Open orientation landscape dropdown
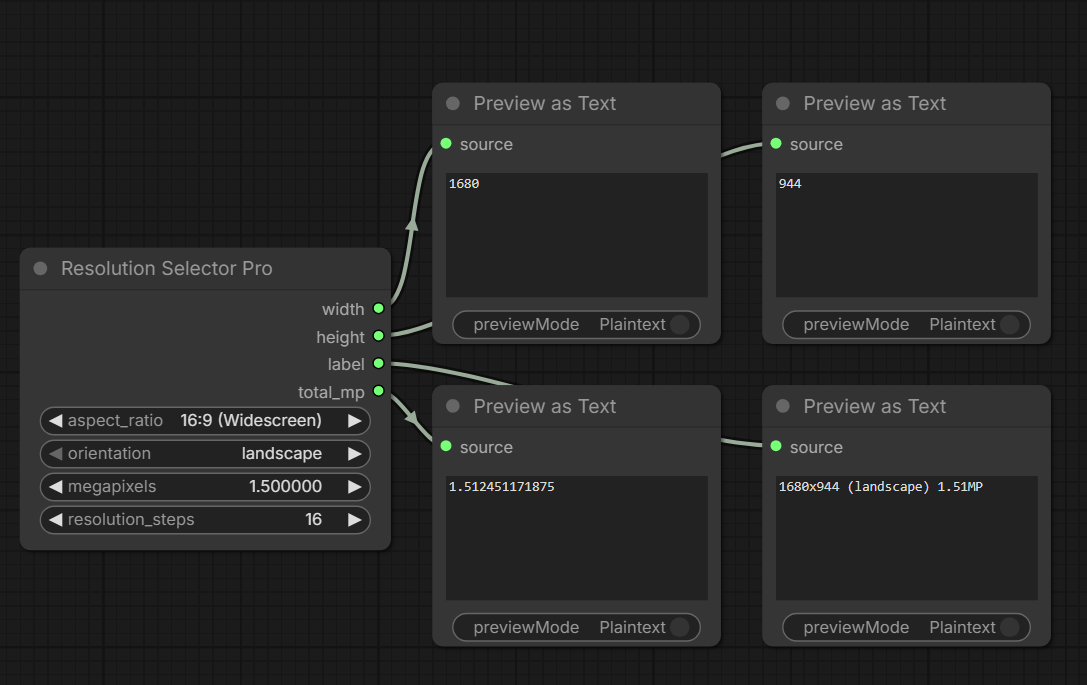 (205, 454)
